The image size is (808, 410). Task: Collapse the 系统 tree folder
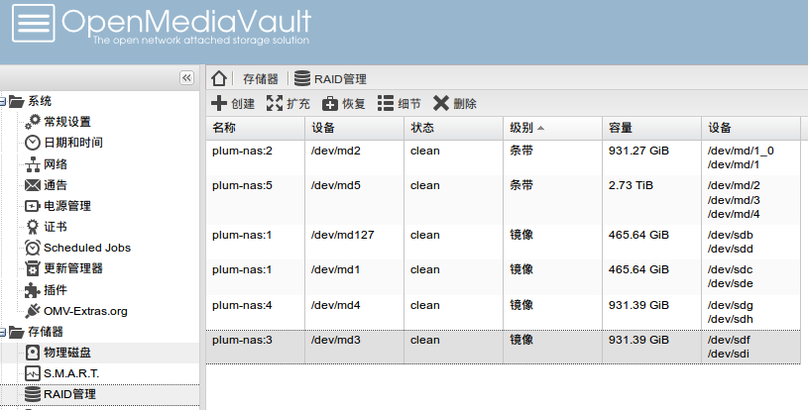(3, 101)
